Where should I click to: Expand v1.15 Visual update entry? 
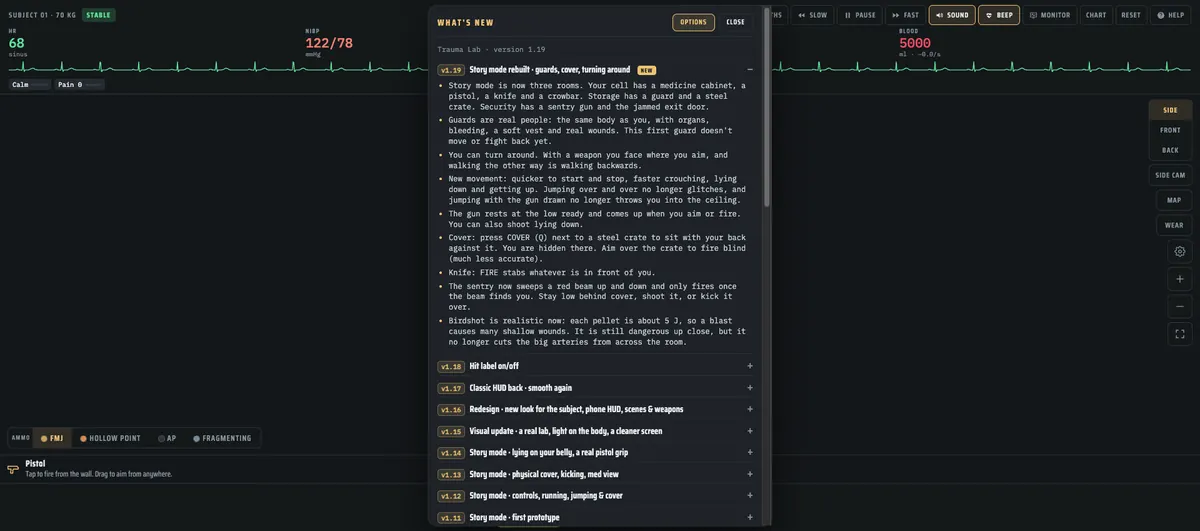[596, 431]
